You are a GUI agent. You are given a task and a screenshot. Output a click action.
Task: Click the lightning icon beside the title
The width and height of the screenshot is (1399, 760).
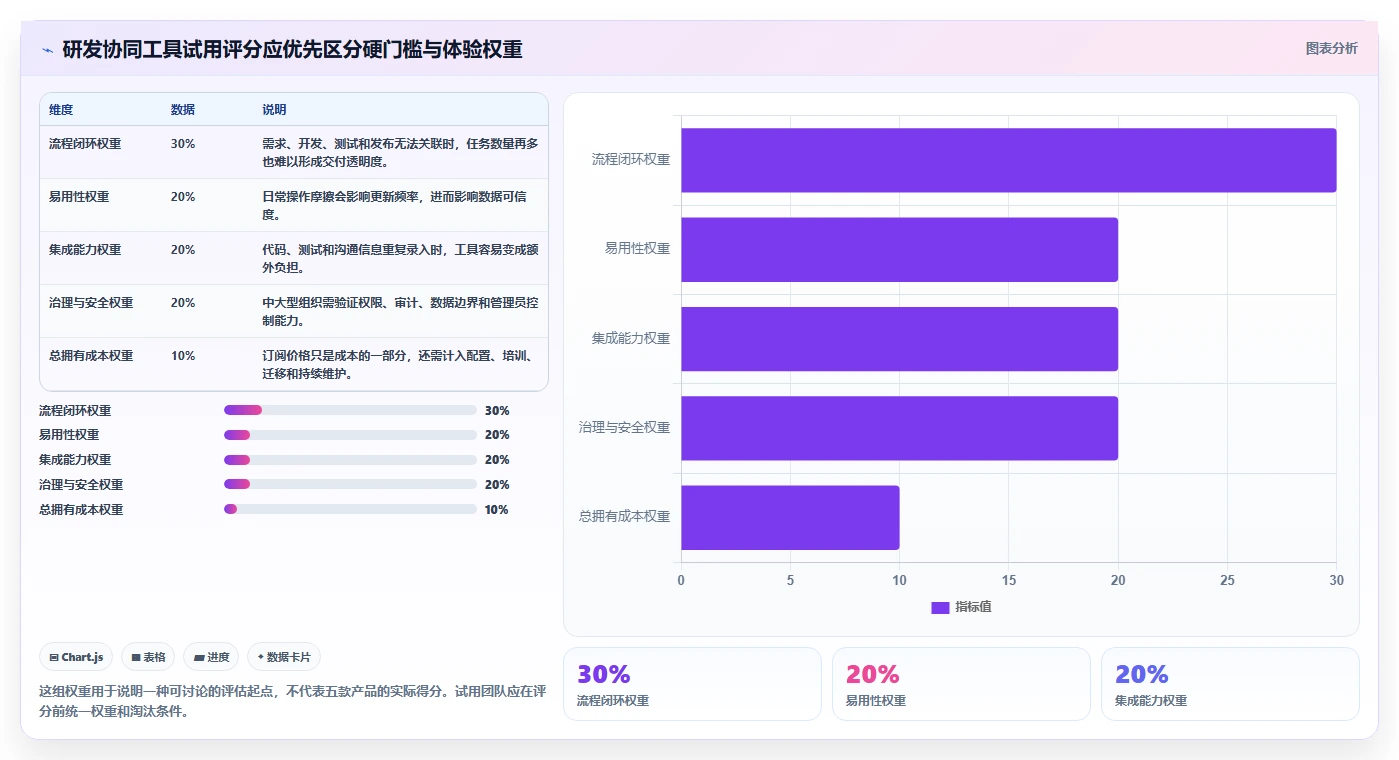(x=48, y=50)
